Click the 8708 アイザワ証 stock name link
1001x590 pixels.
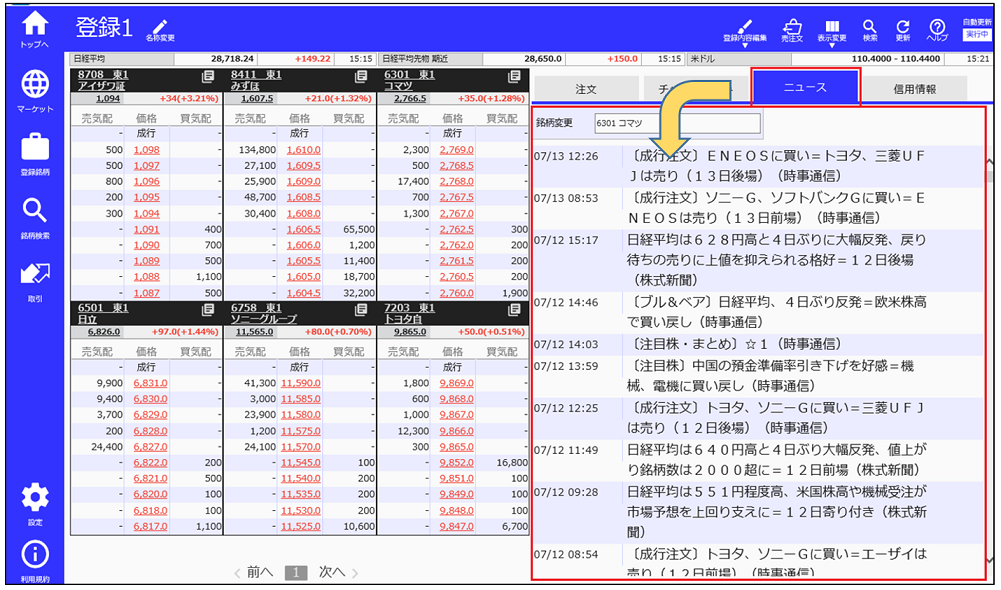coord(100,86)
